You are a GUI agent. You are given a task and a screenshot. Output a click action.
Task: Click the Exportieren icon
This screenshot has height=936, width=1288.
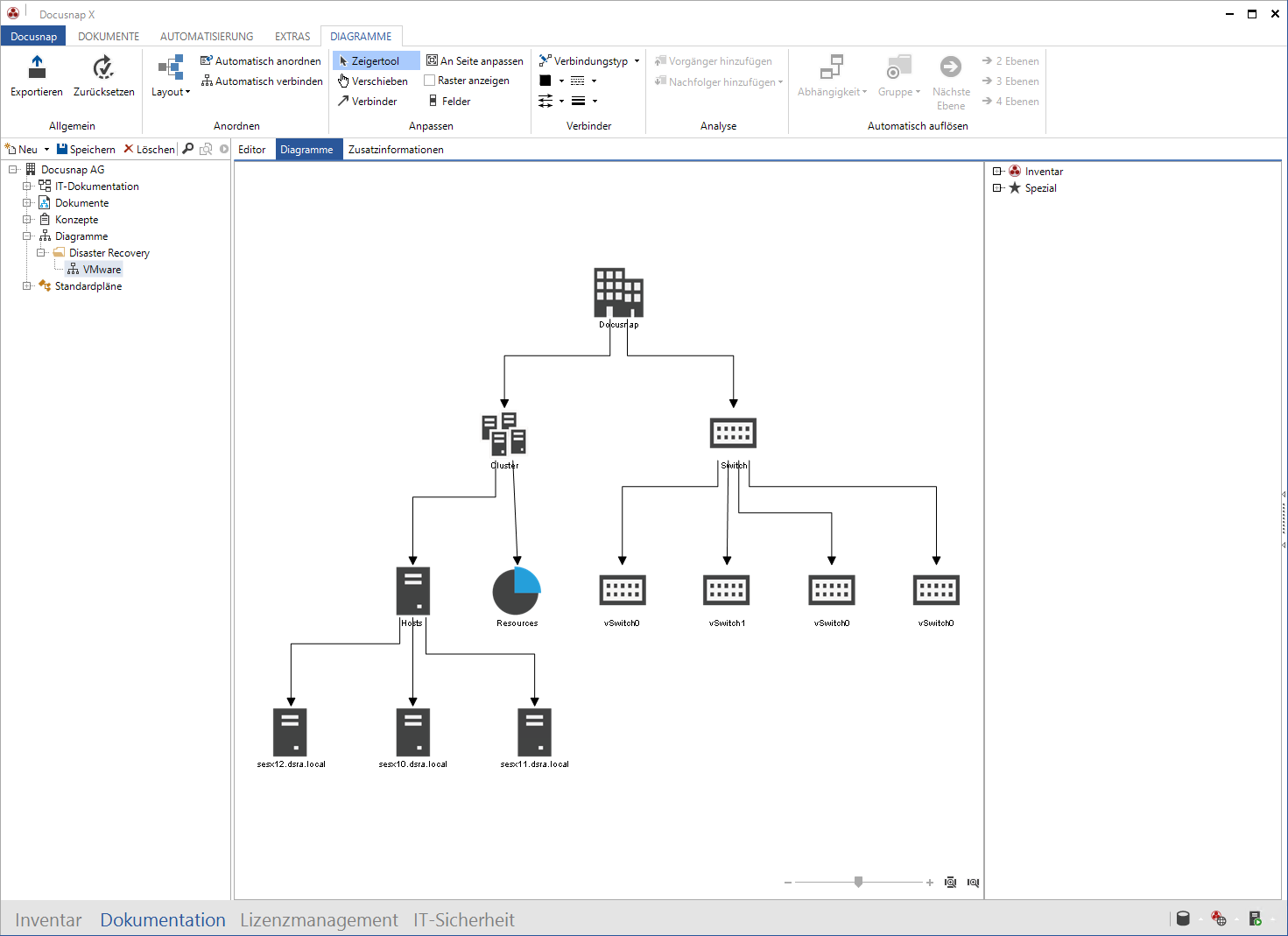pos(37,67)
